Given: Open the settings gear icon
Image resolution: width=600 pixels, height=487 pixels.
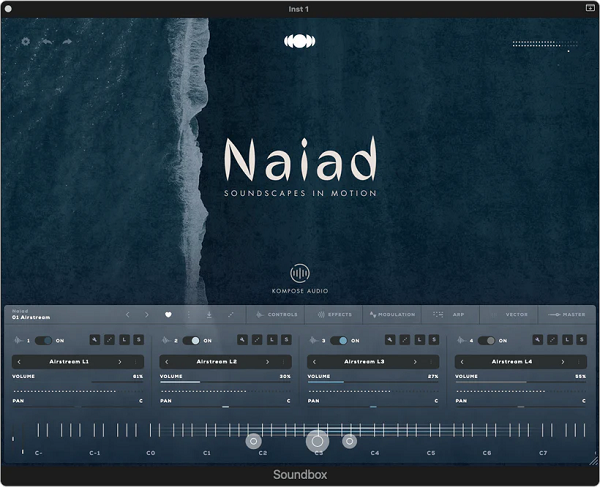Looking at the screenshot, I should (x=26, y=41).
